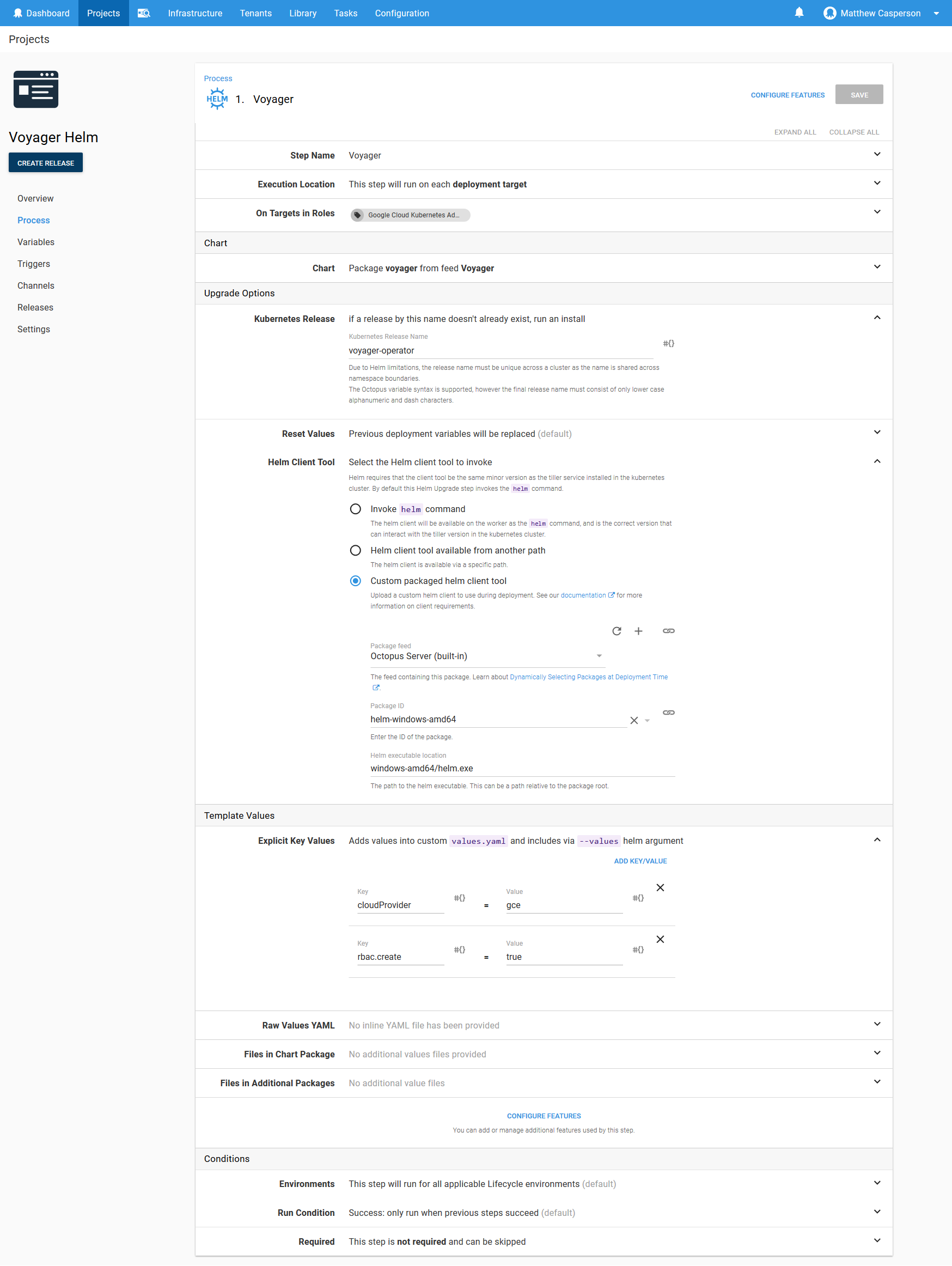The height and width of the screenshot is (1266, 952).
Task: Open the search icon in the top navigation
Action: click(x=144, y=13)
